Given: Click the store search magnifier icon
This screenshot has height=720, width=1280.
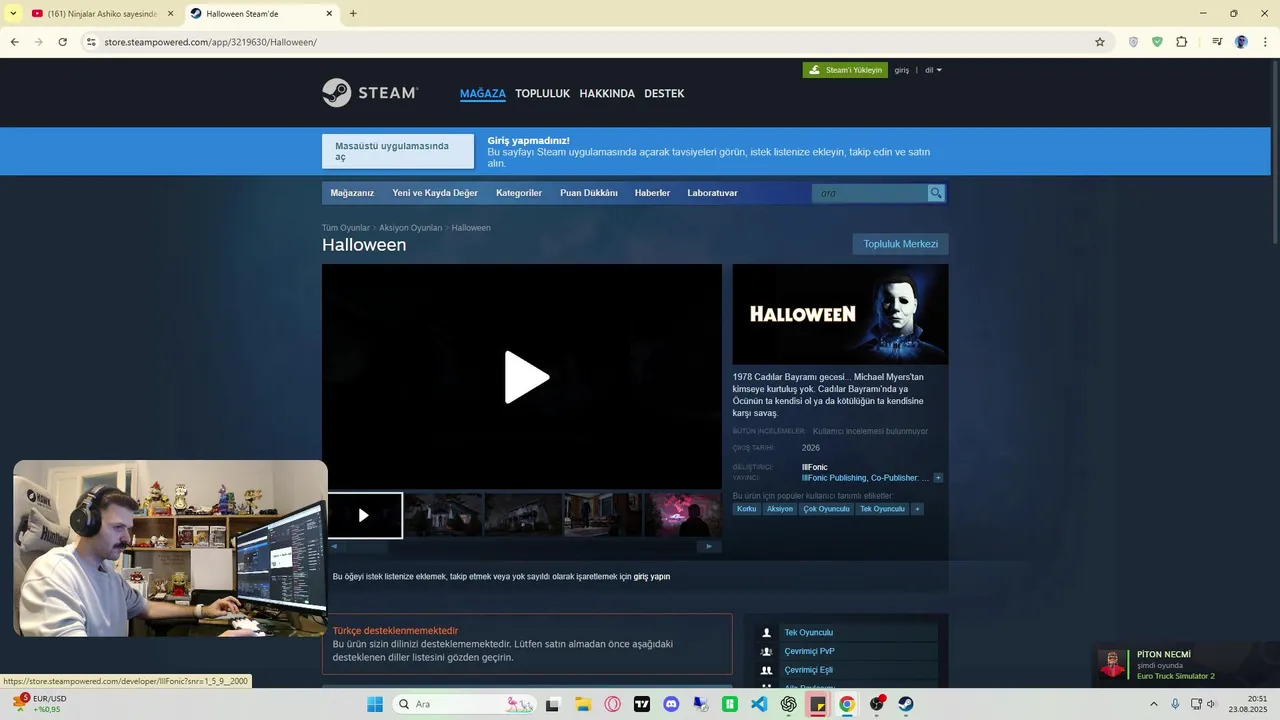Looking at the screenshot, I should [x=936, y=193].
